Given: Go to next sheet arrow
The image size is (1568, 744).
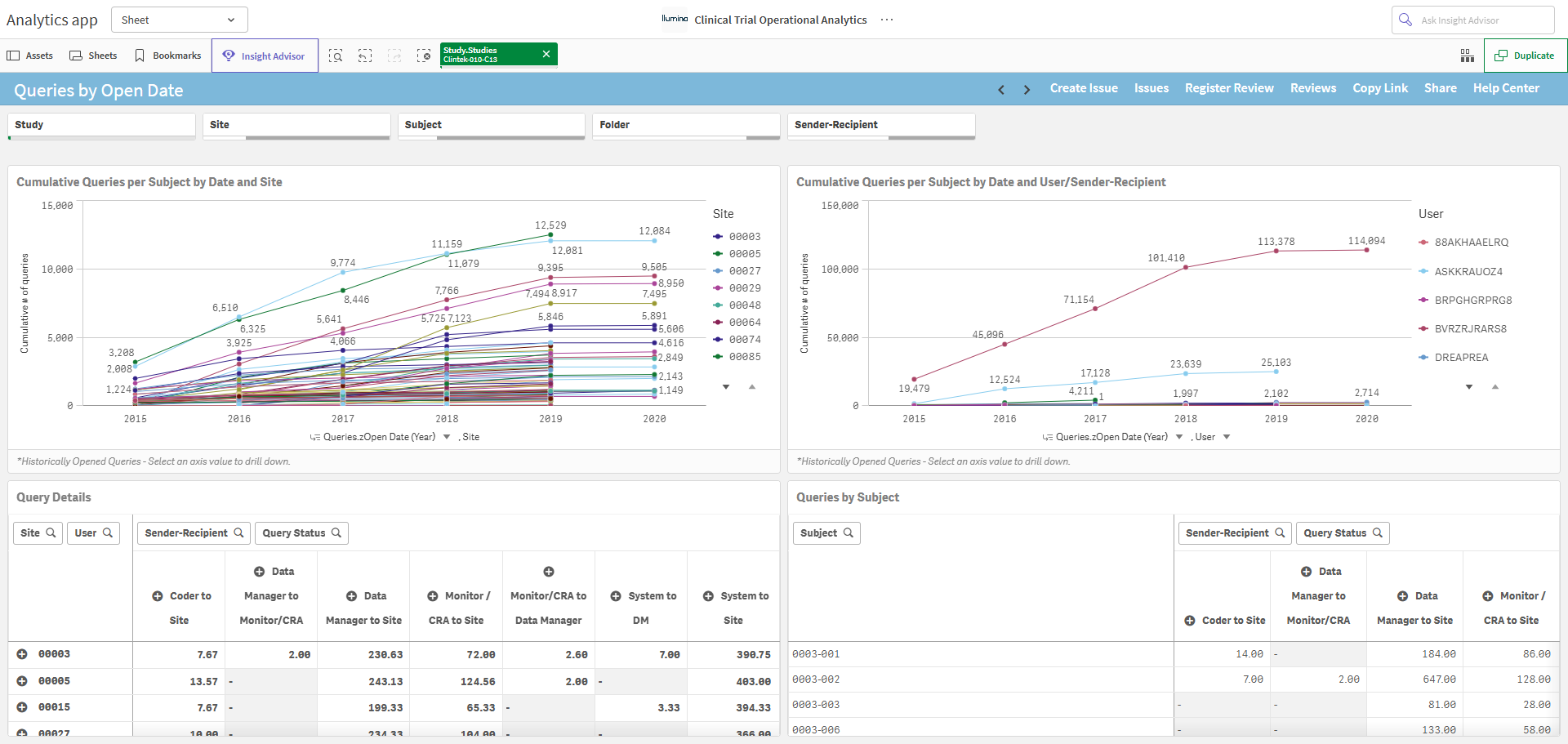Looking at the screenshot, I should 1027,90.
